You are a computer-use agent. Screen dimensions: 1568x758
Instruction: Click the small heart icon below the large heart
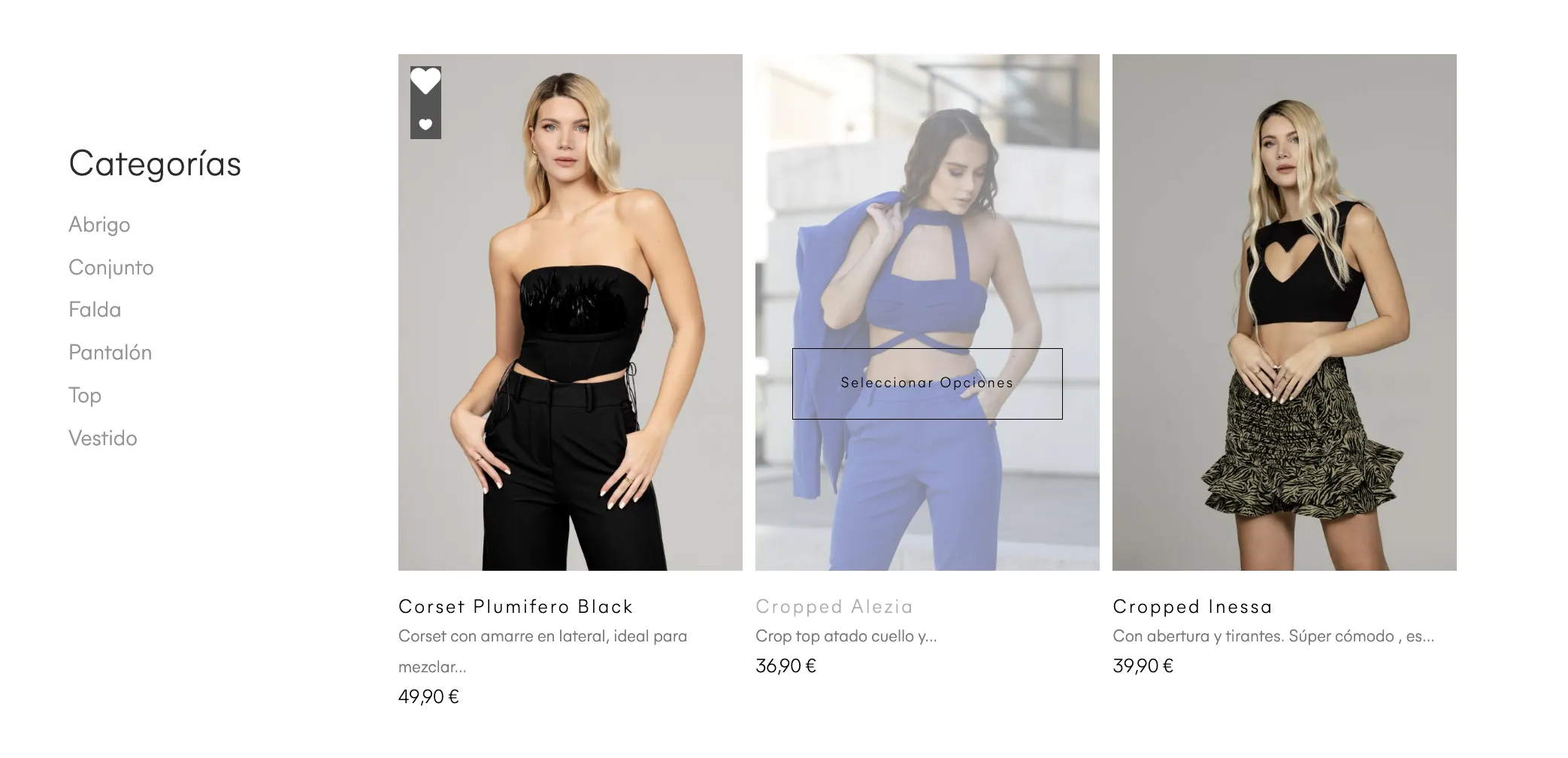(425, 124)
